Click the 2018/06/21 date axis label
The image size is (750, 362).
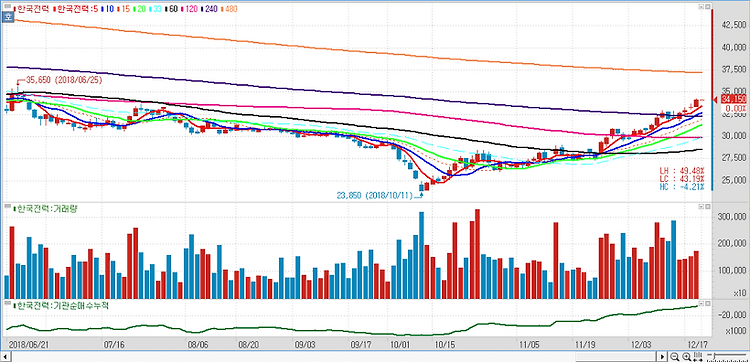(28, 345)
